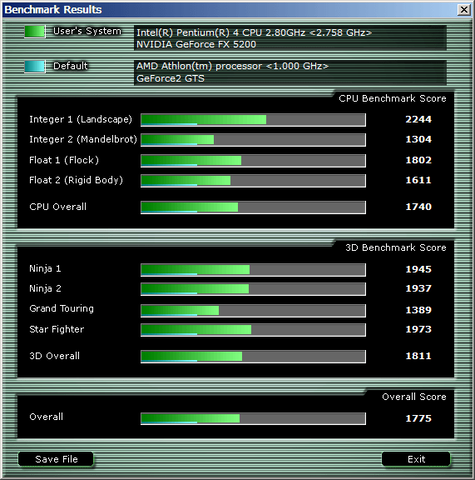Click the Overall score progress bar
The height and width of the screenshot is (480, 475).
(x=253, y=419)
